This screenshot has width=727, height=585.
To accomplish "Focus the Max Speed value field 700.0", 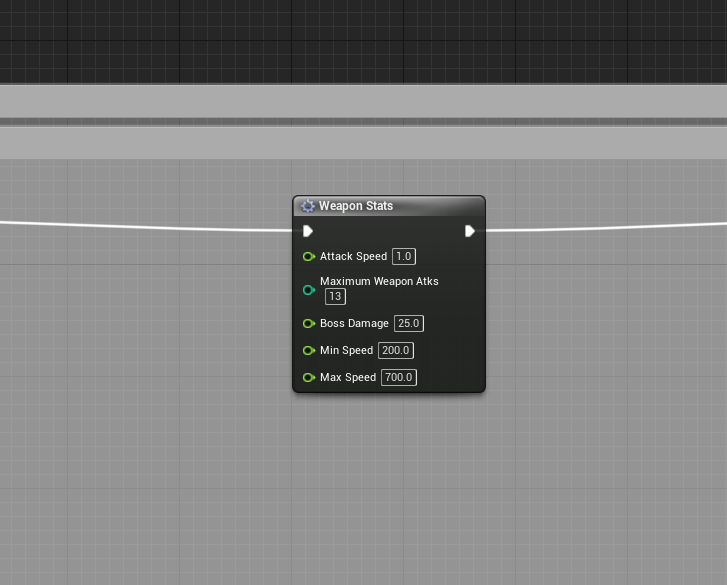I will 398,378.
